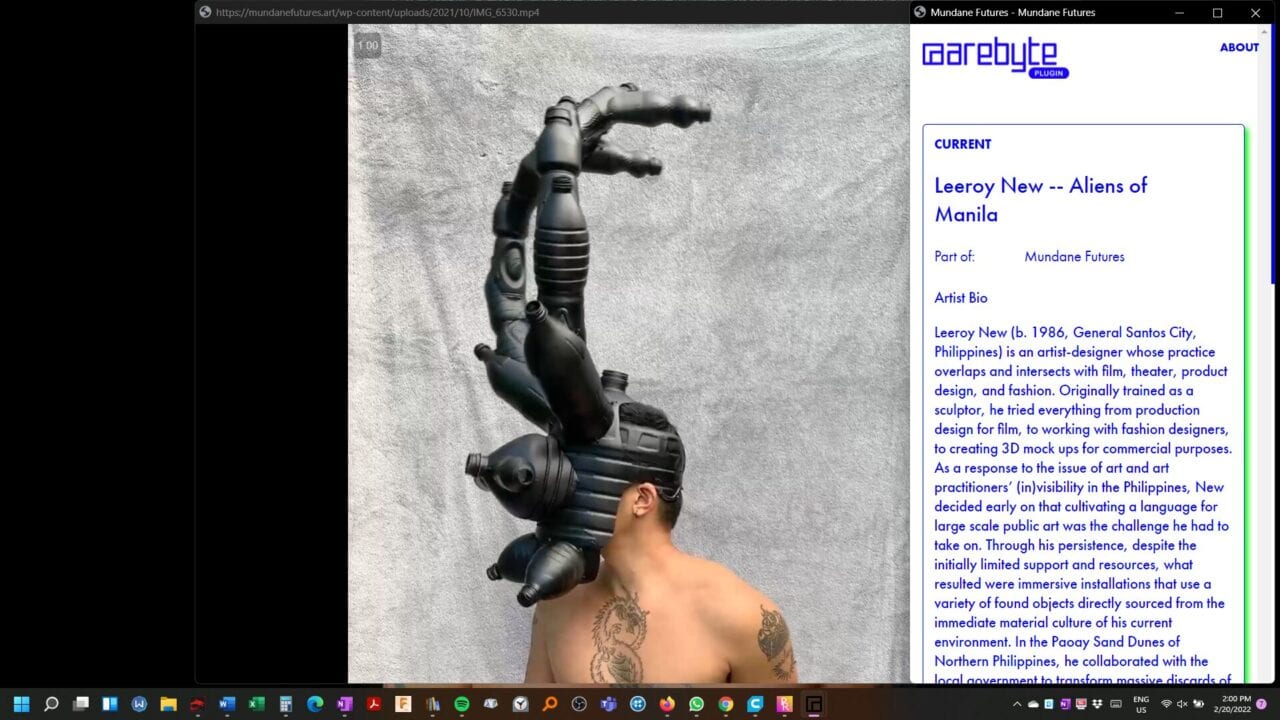Screen dimensions: 1280x720
Task: Open Wi-Fi network settings in tray
Action: click(x=1166, y=704)
